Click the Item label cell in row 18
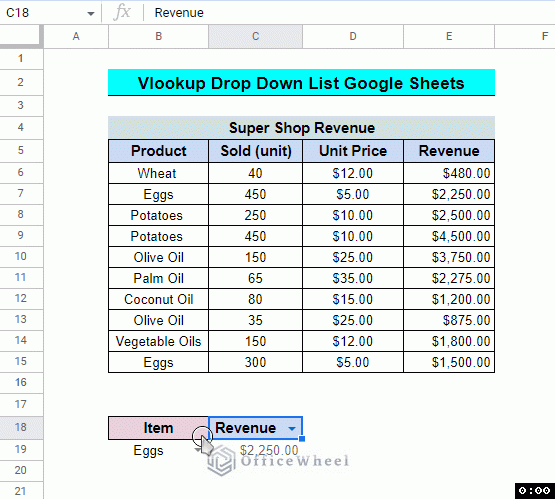This screenshot has width=555, height=499. coord(158,428)
